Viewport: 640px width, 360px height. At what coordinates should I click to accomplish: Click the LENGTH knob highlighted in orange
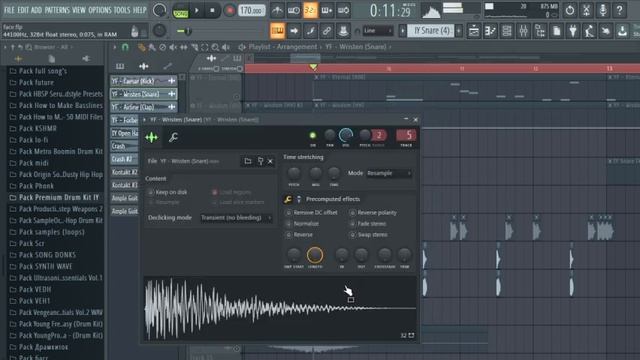[315, 255]
